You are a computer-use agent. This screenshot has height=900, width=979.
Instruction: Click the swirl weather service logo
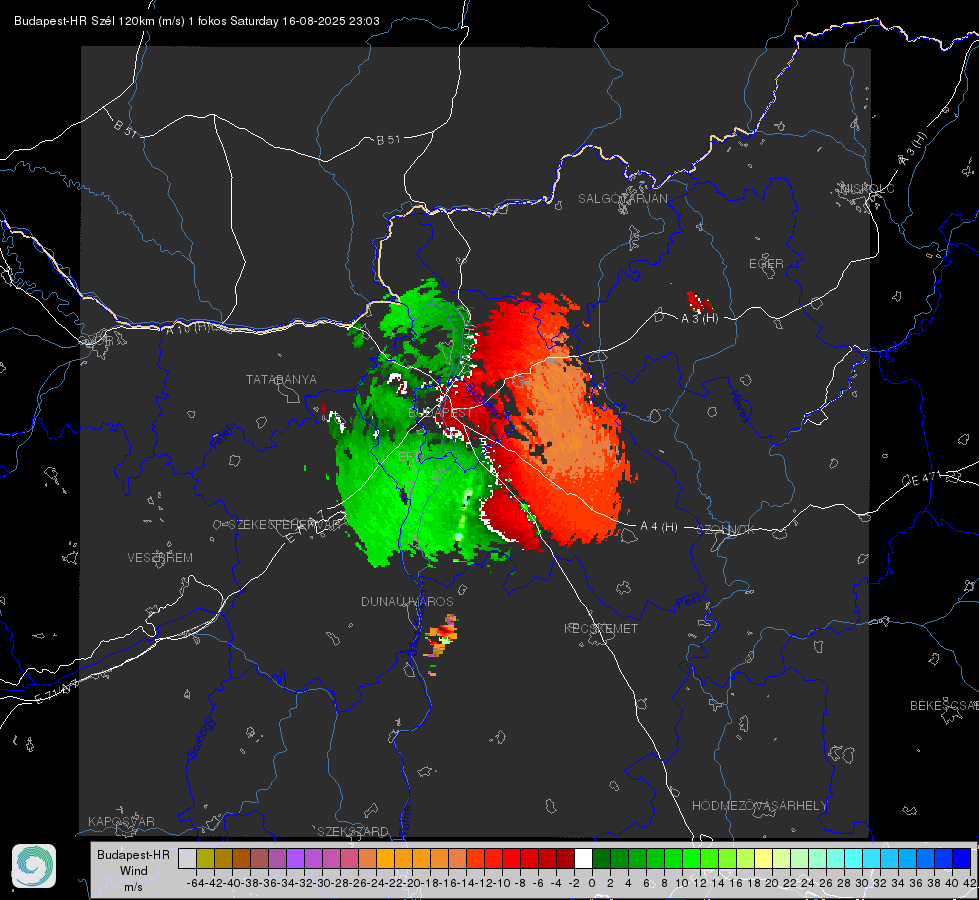pyautogui.click(x=34, y=866)
